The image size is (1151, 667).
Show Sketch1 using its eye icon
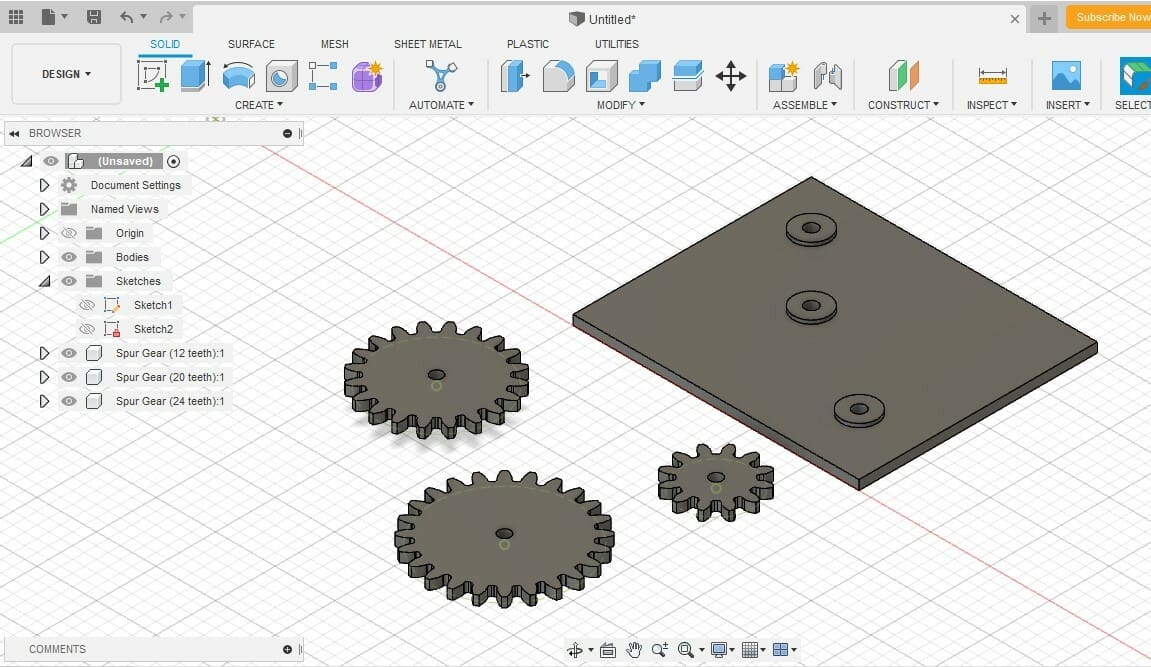87,305
